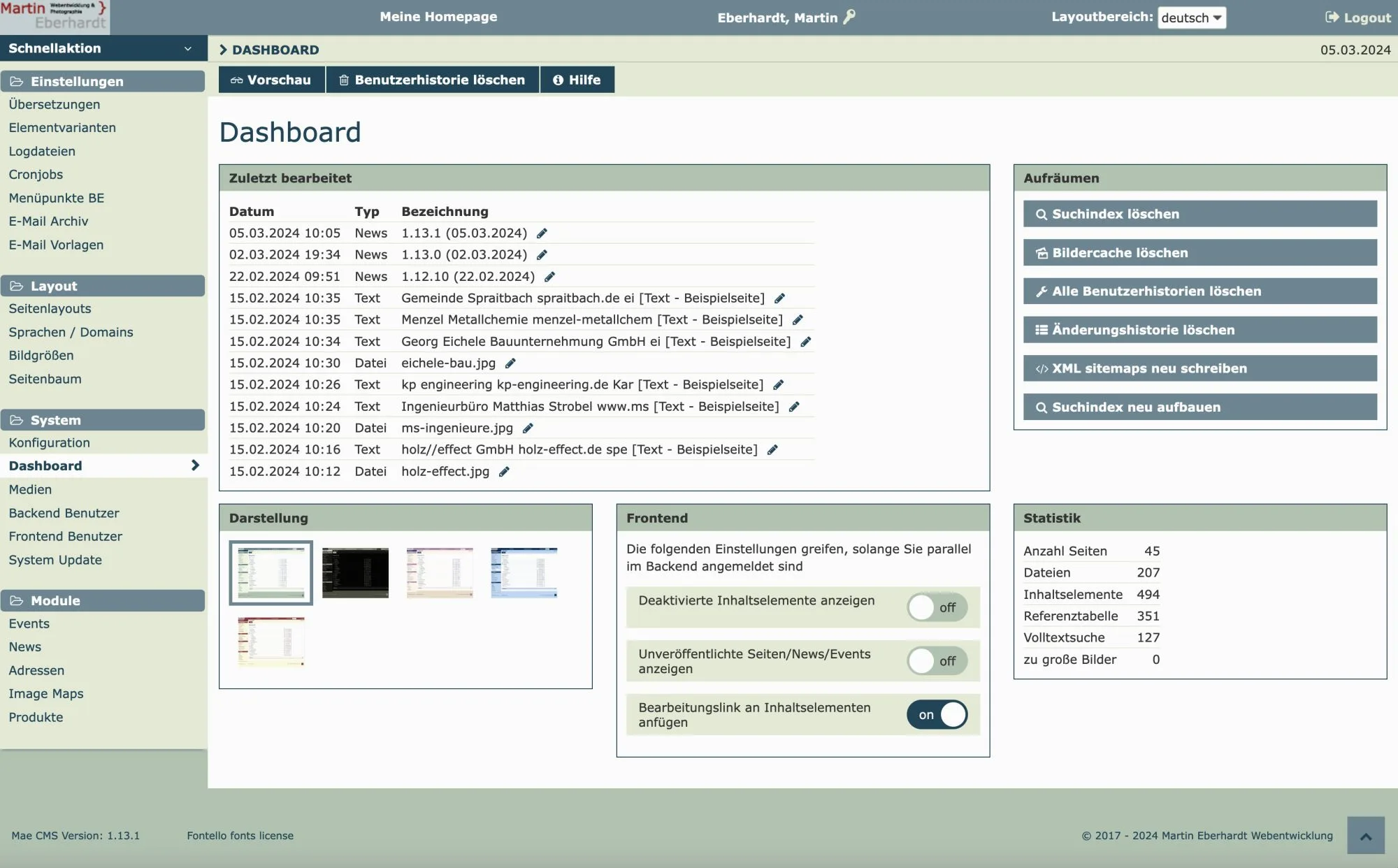Edit Gemeinde Spraitbach text via pencil icon
The width and height of the screenshot is (1398, 868).
click(x=779, y=298)
